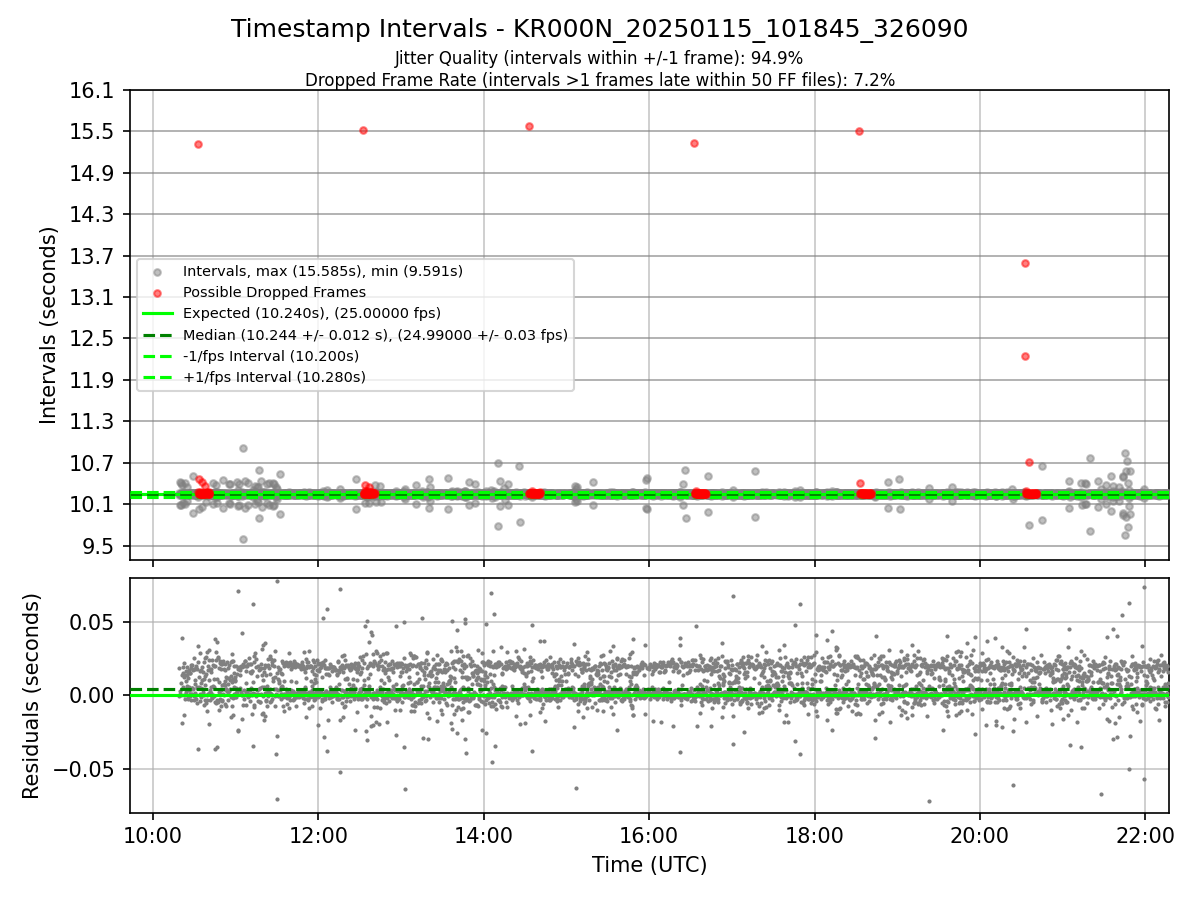Click the x-axis tick label '12:00'

[318, 835]
